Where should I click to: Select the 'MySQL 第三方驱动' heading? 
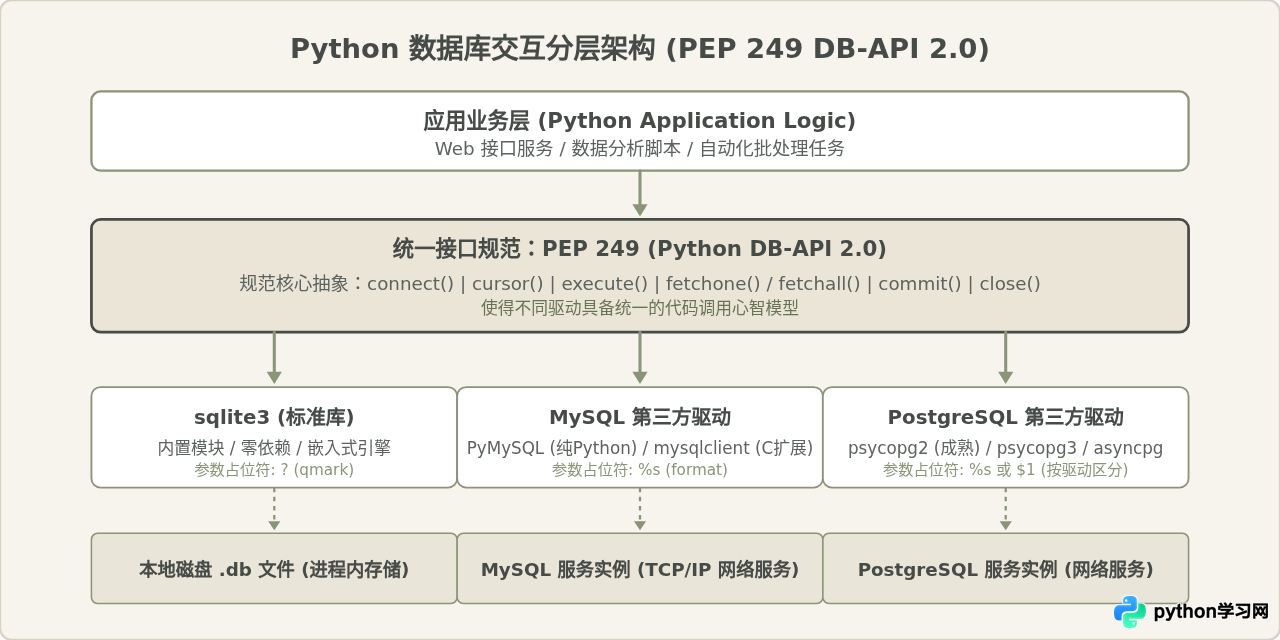pos(640,417)
